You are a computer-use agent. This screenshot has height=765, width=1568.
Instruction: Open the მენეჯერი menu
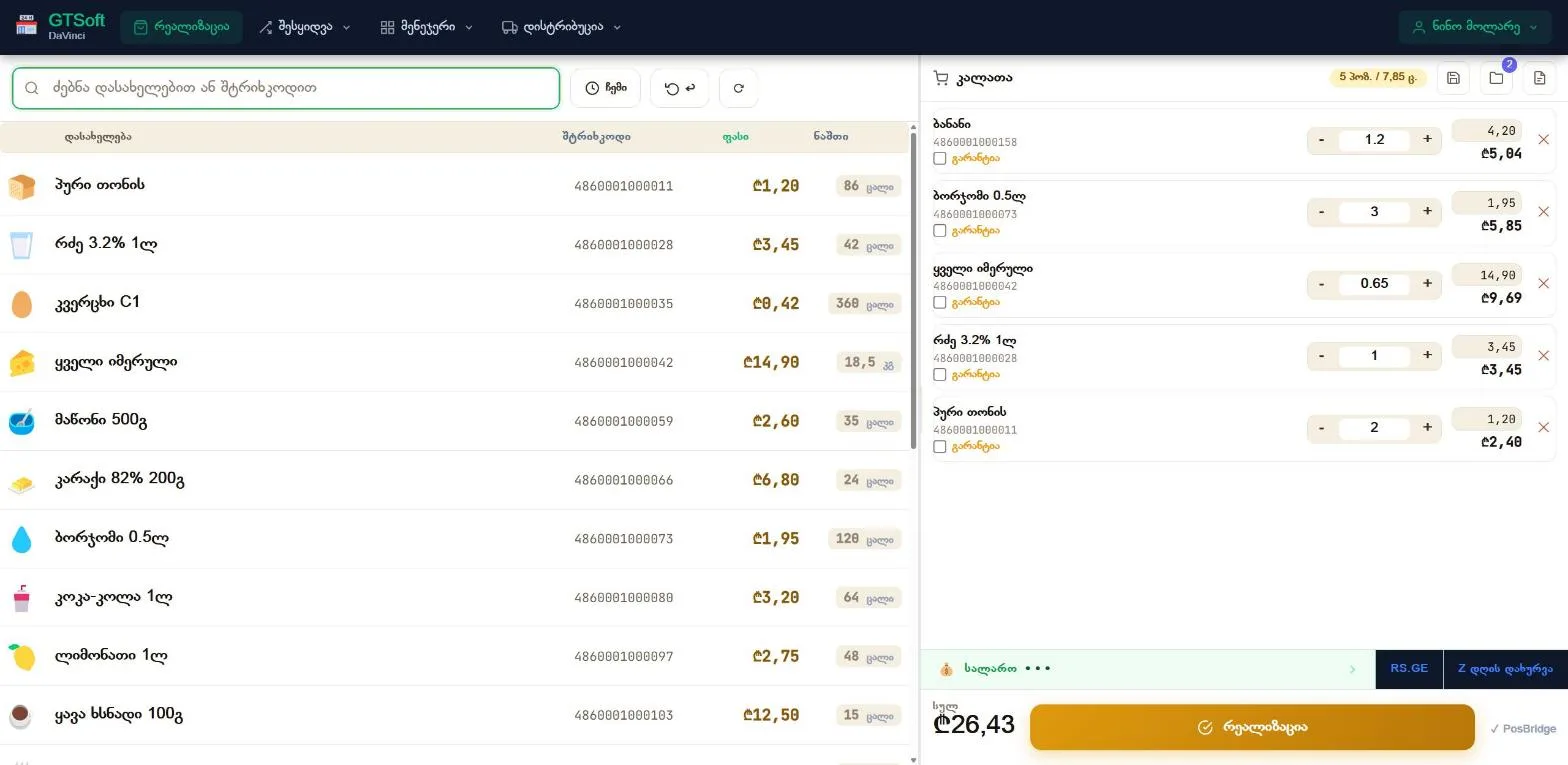coord(427,27)
